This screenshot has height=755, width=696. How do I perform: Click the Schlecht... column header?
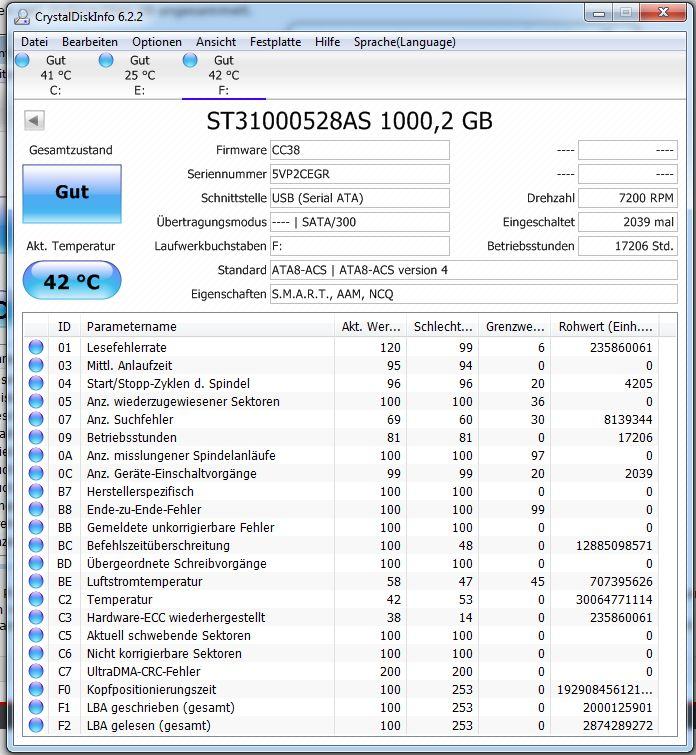[x=443, y=326]
